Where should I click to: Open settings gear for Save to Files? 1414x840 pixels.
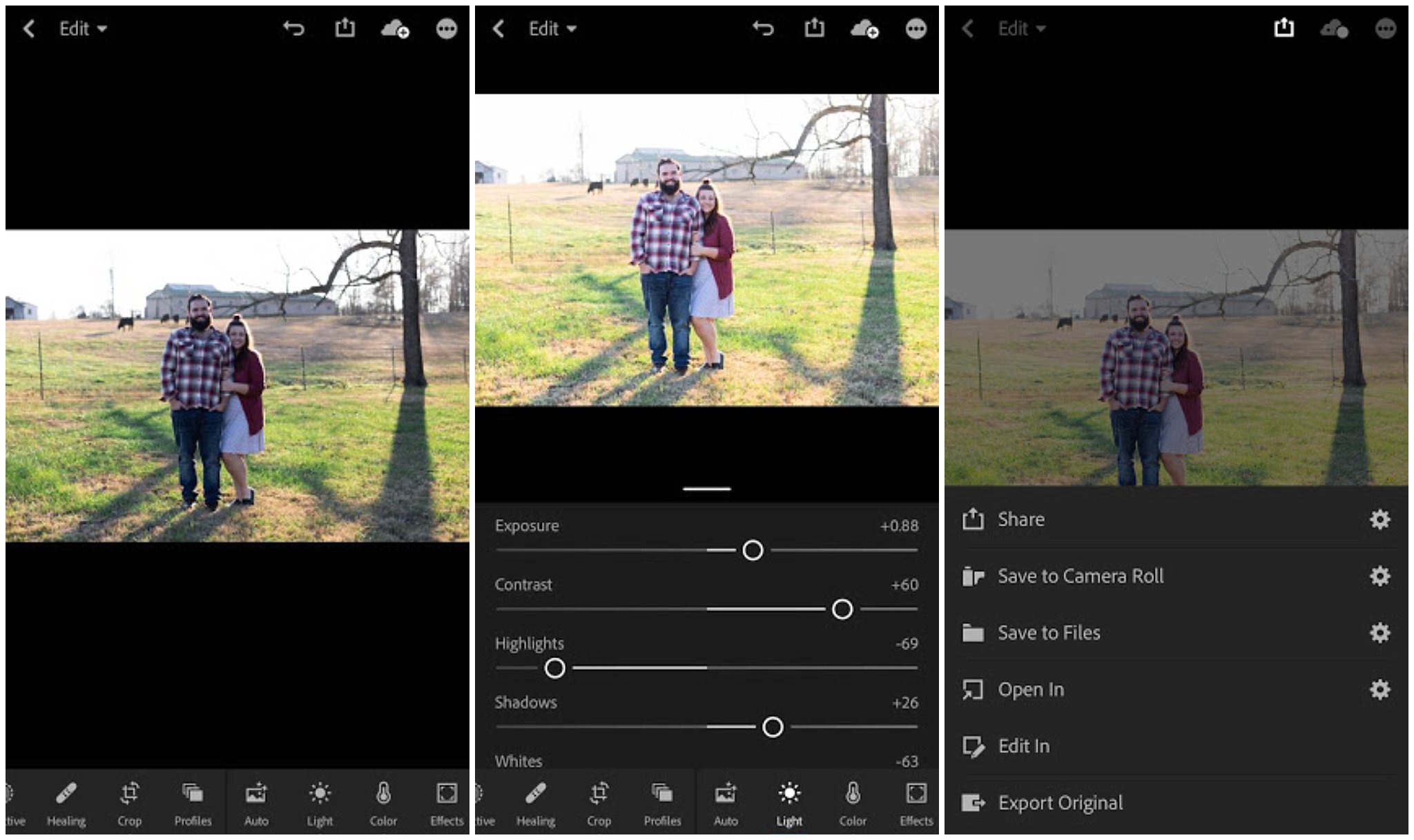[x=1380, y=632]
